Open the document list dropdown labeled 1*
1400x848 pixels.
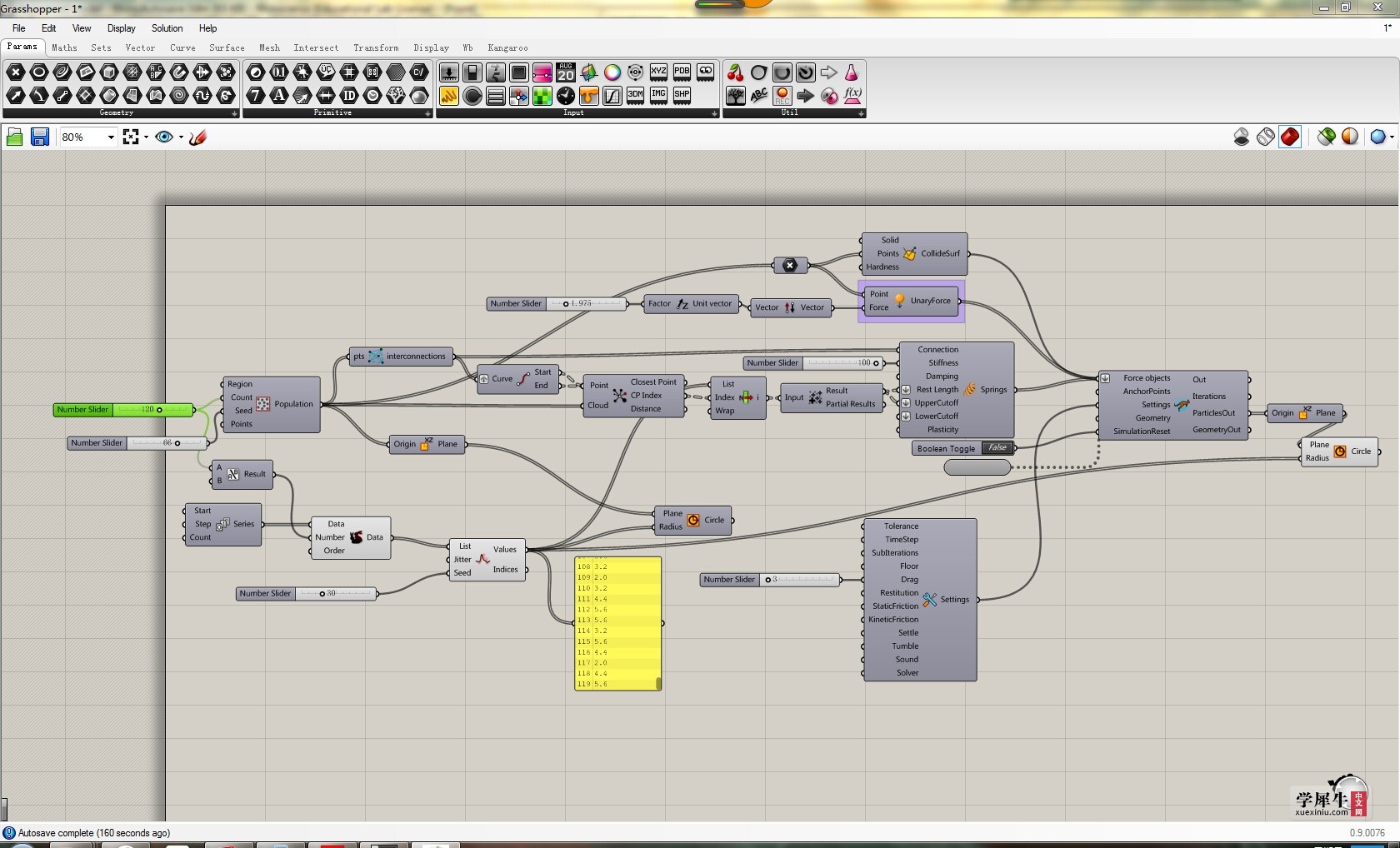1387,28
